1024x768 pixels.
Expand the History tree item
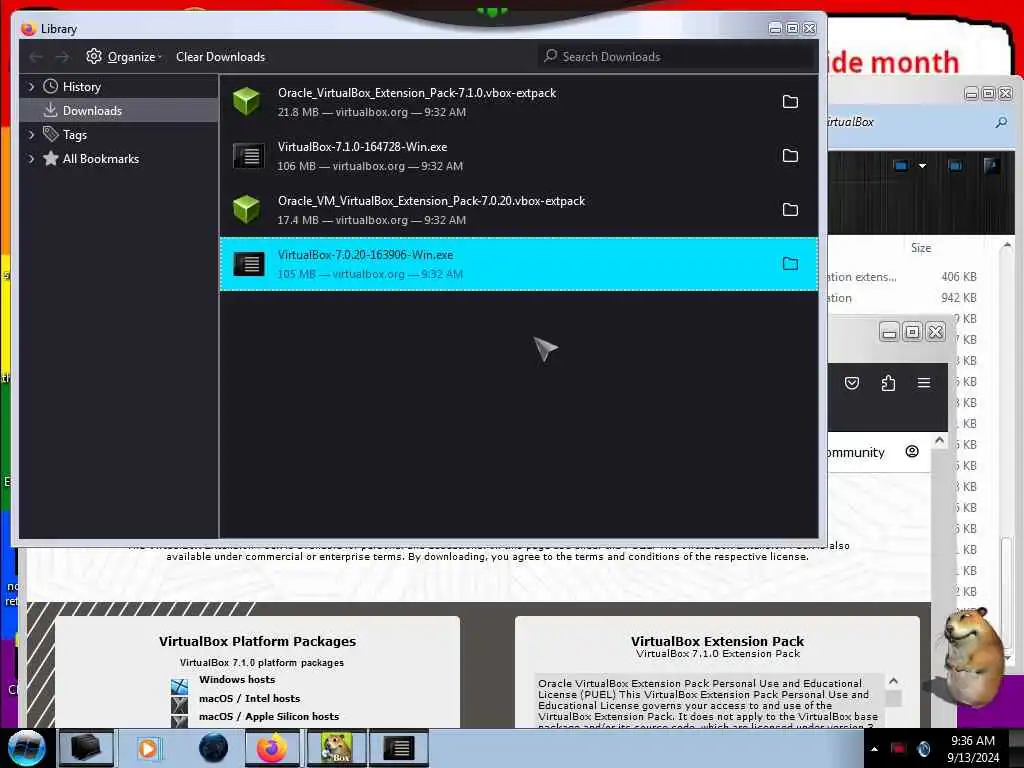click(x=31, y=86)
